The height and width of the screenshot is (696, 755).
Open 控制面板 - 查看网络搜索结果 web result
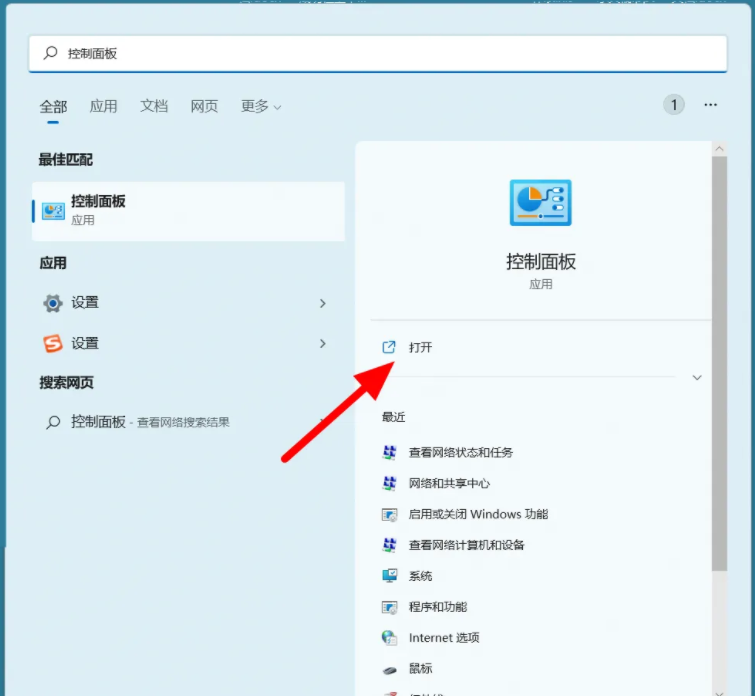pyautogui.click(x=150, y=422)
